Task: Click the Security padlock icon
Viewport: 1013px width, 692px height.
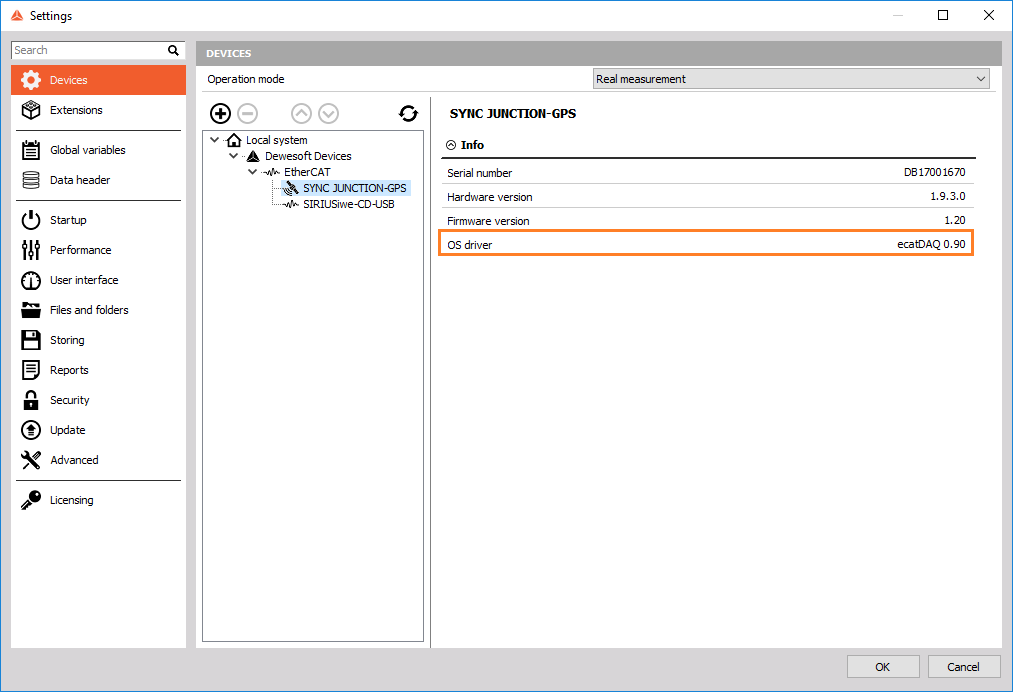Action: pos(30,400)
